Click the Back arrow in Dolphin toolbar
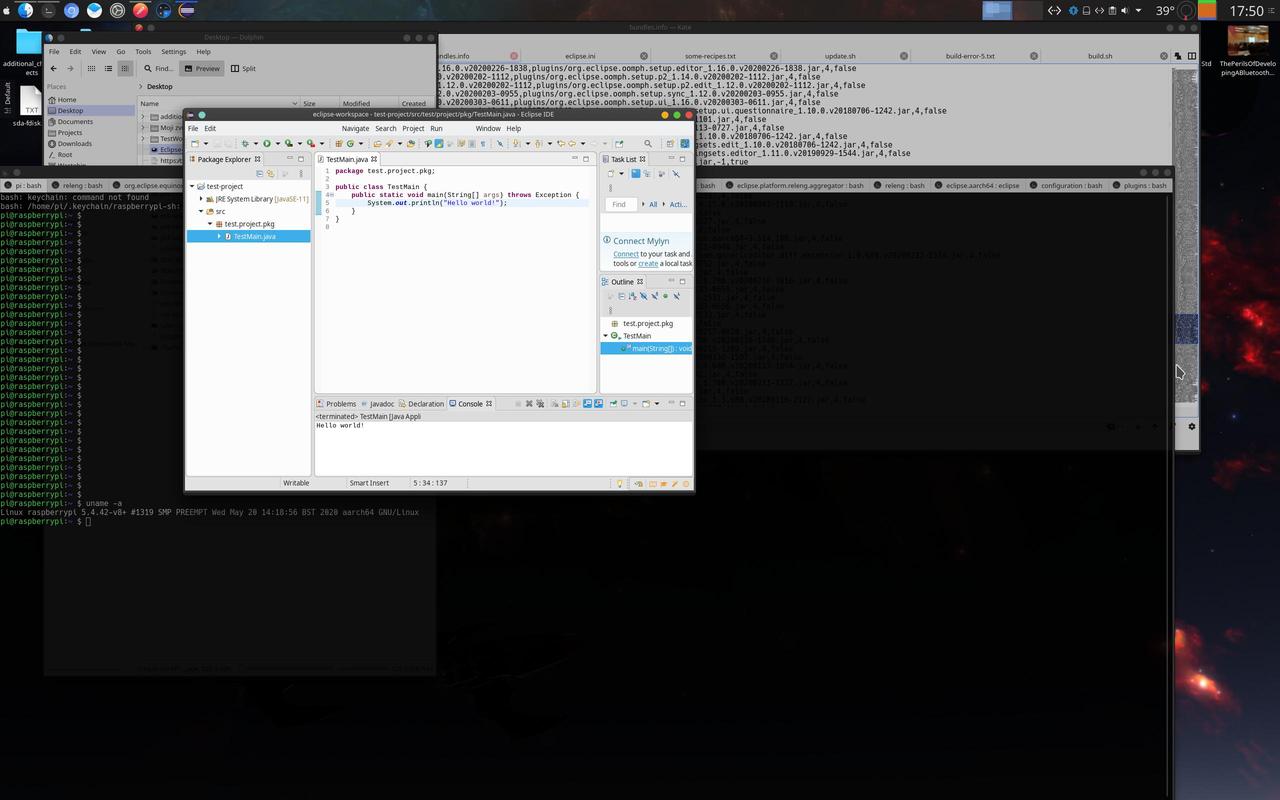 pos(53,68)
